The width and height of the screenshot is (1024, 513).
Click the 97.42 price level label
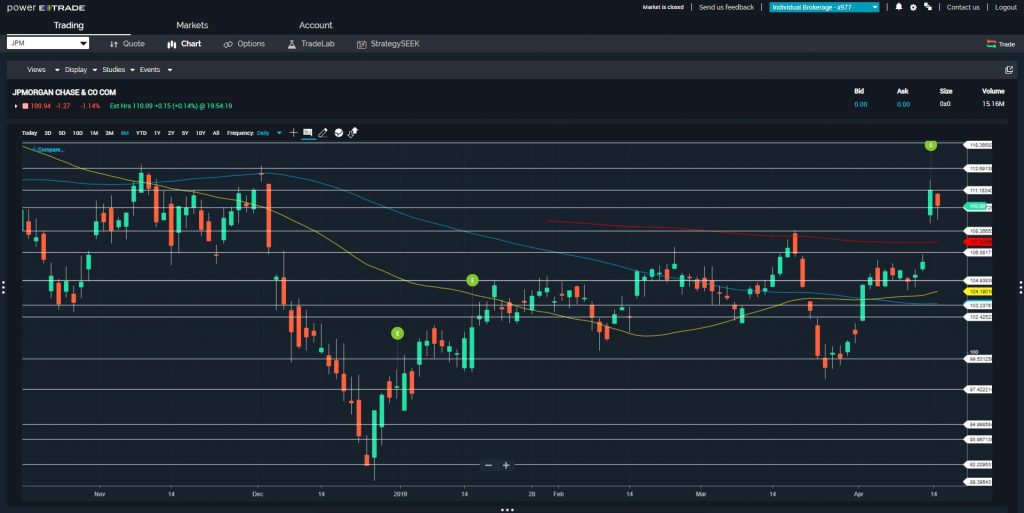pos(979,389)
